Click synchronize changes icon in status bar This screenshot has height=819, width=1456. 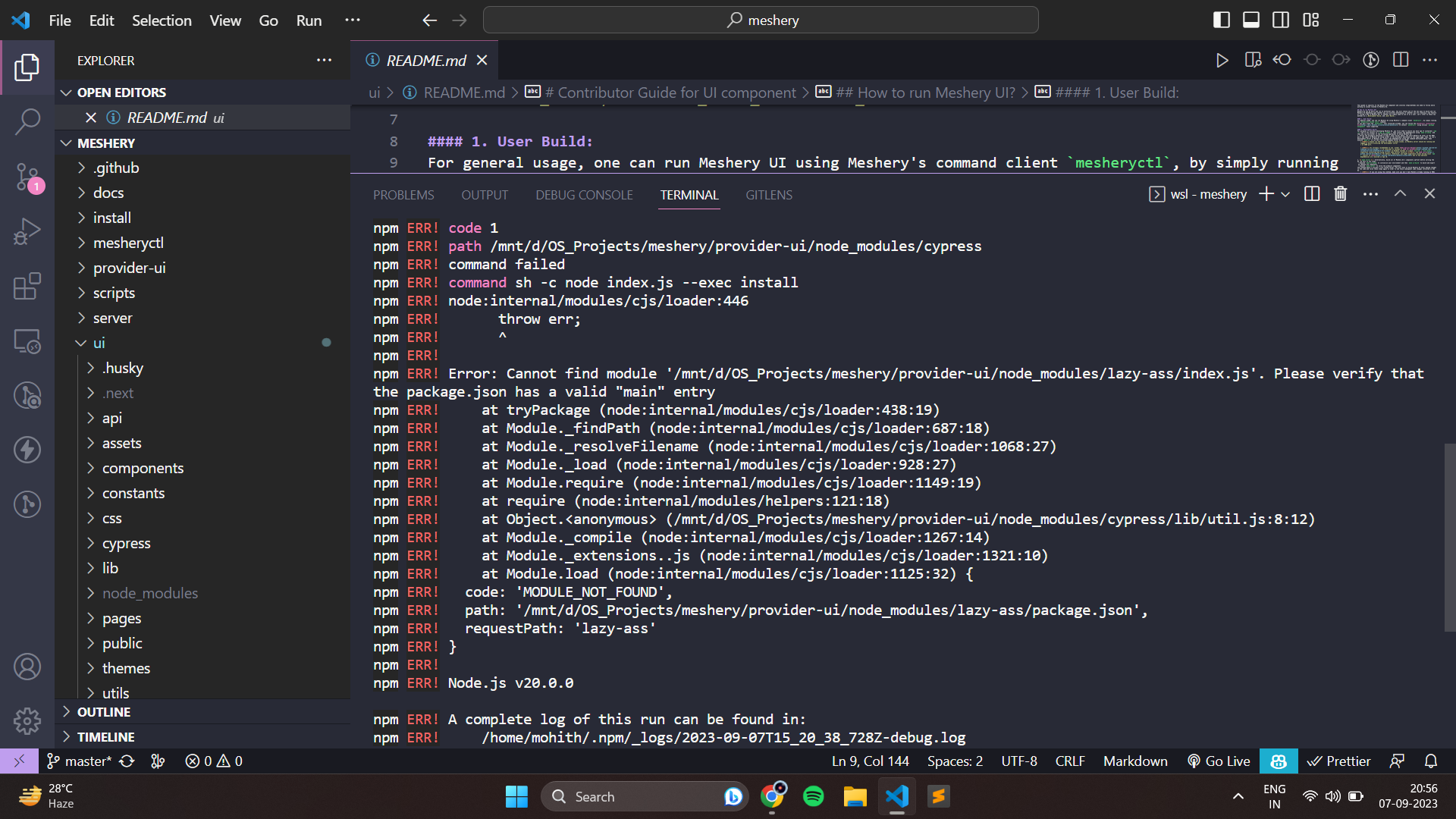point(127,761)
